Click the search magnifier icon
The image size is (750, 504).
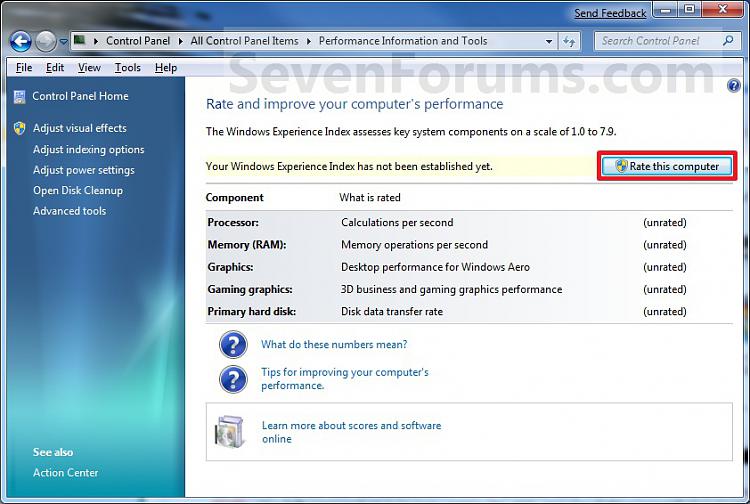point(728,41)
